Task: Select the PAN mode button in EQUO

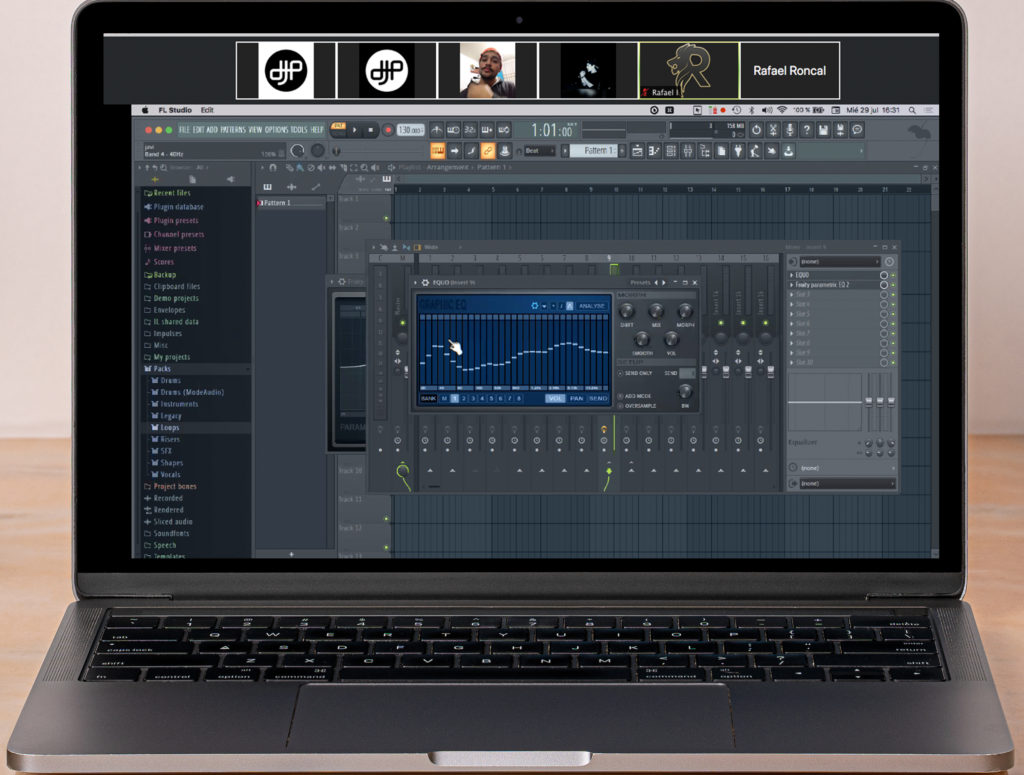Action: click(576, 398)
